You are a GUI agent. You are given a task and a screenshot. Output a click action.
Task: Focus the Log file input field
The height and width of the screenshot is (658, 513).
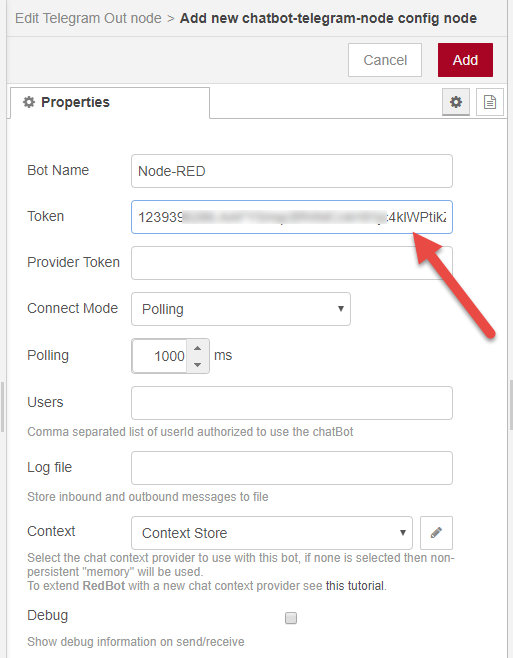[x=292, y=468]
